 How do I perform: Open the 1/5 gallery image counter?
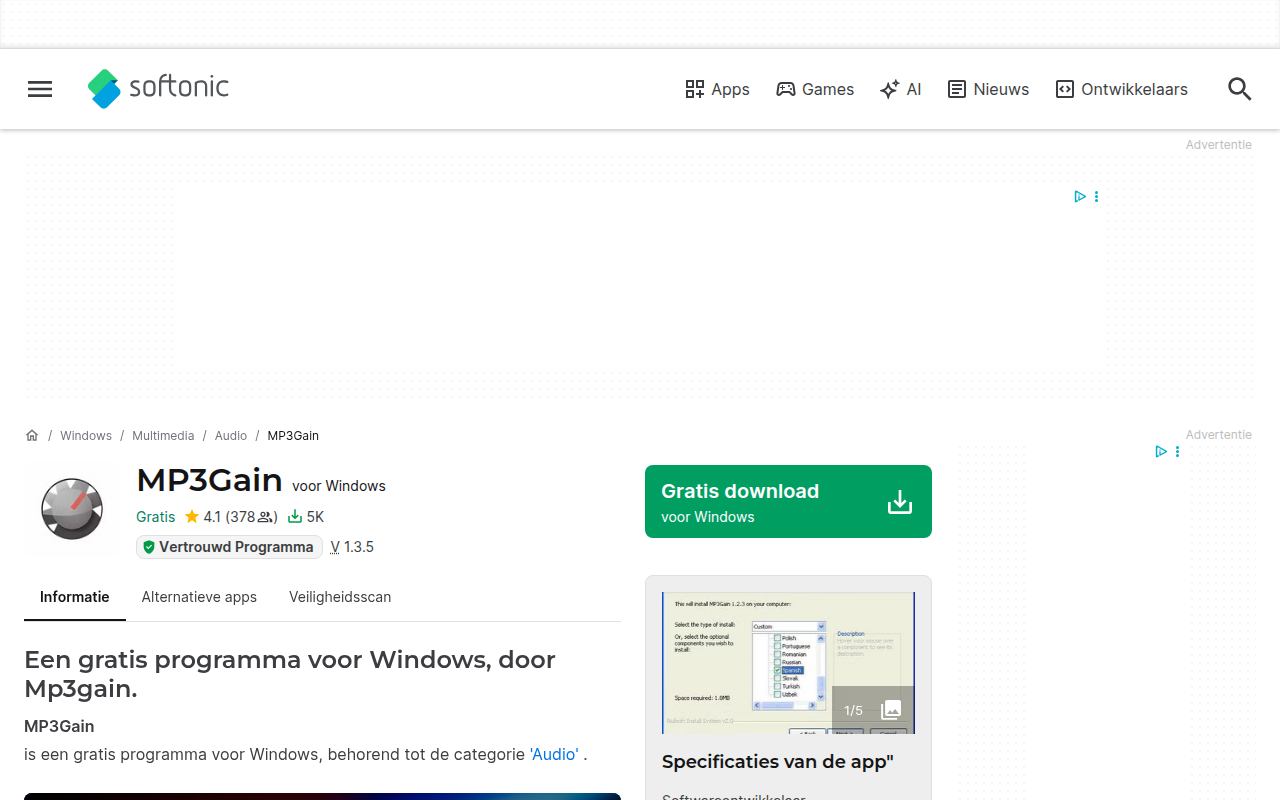(873, 710)
